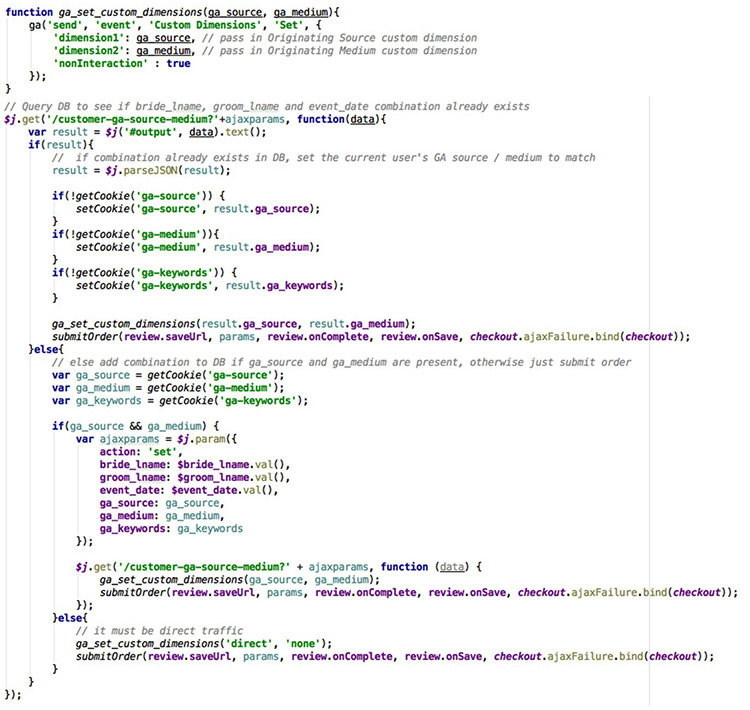Click the 'it must be direct traffic' comment
This screenshot has height=710, width=750.
(x=160, y=631)
